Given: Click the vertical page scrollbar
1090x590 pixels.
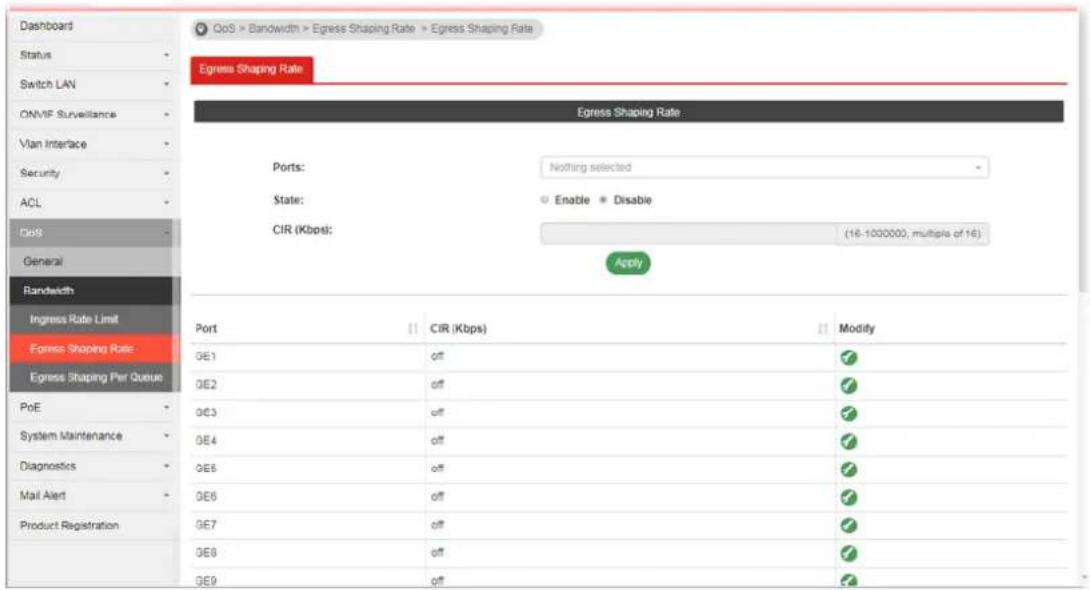Looking at the screenshot, I should pos(1084,153).
